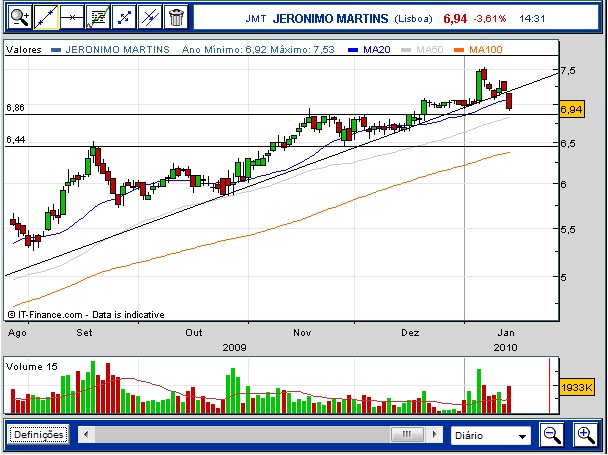Select the dashed segment line tool
Viewport: 608px width, 455px height.
(x=124, y=17)
